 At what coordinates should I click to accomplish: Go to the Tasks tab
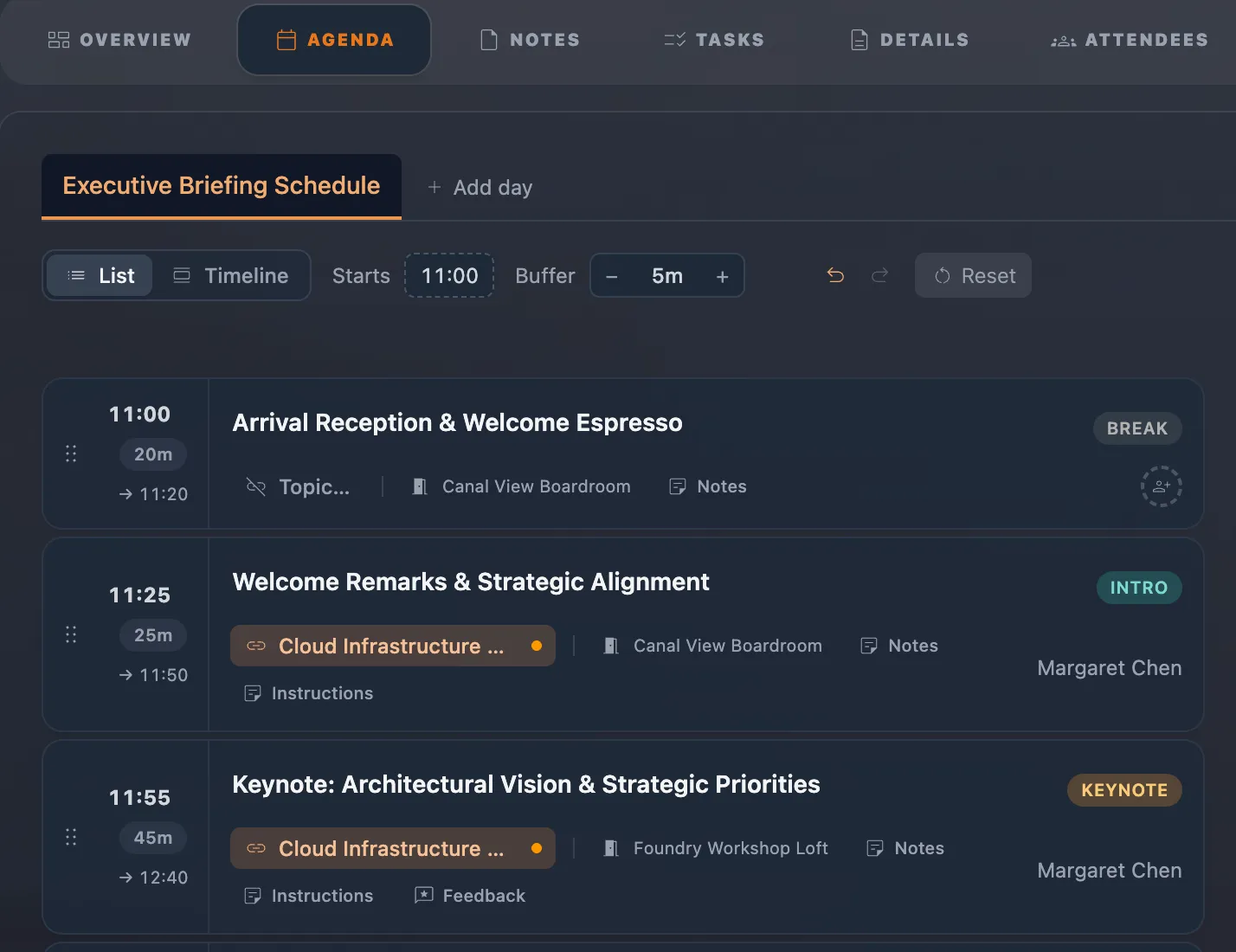714,40
